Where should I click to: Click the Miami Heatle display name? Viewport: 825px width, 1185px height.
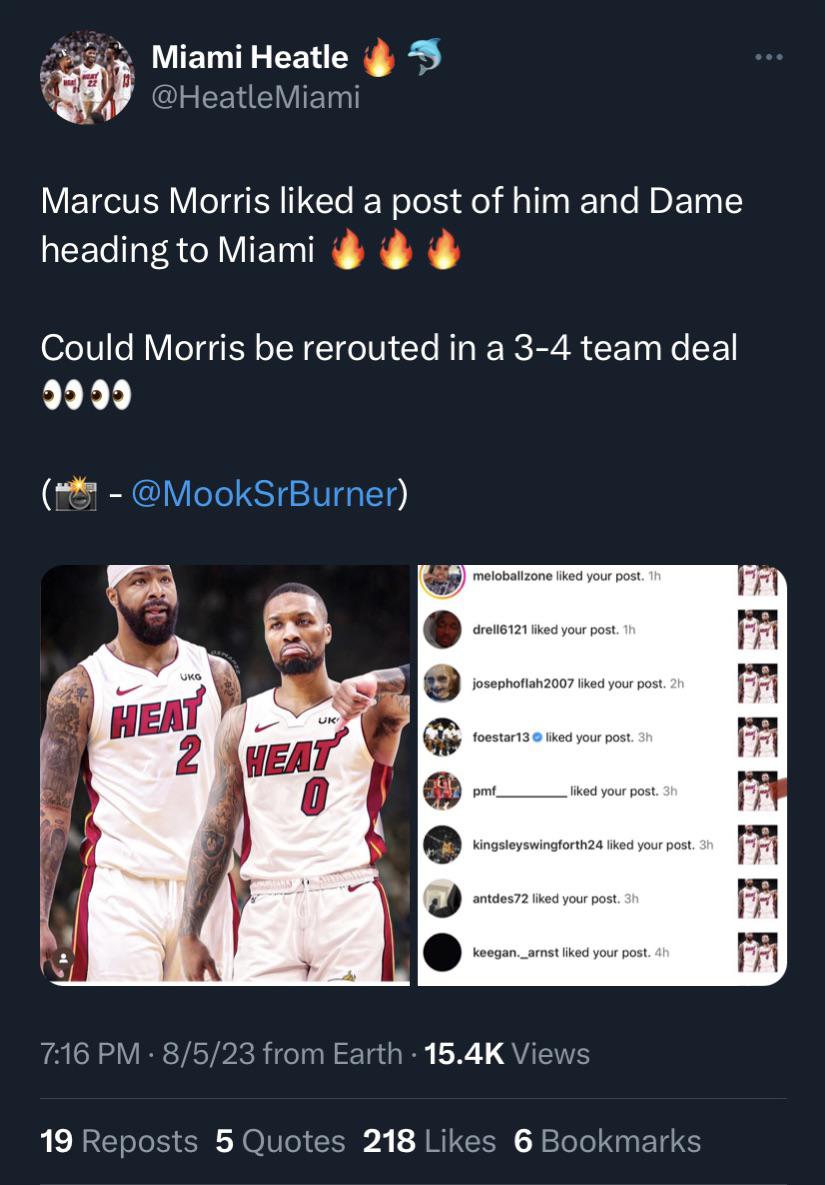pyautogui.click(x=249, y=57)
